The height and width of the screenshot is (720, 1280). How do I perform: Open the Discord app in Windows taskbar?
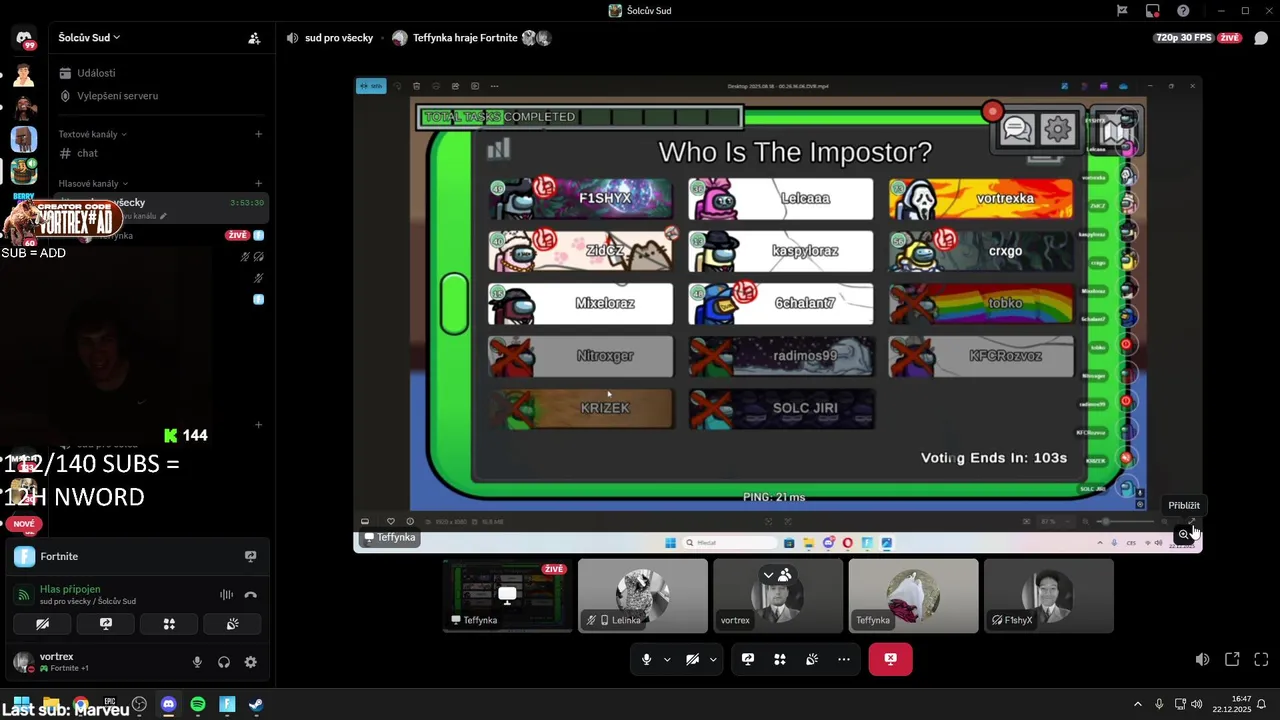tap(168, 705)
